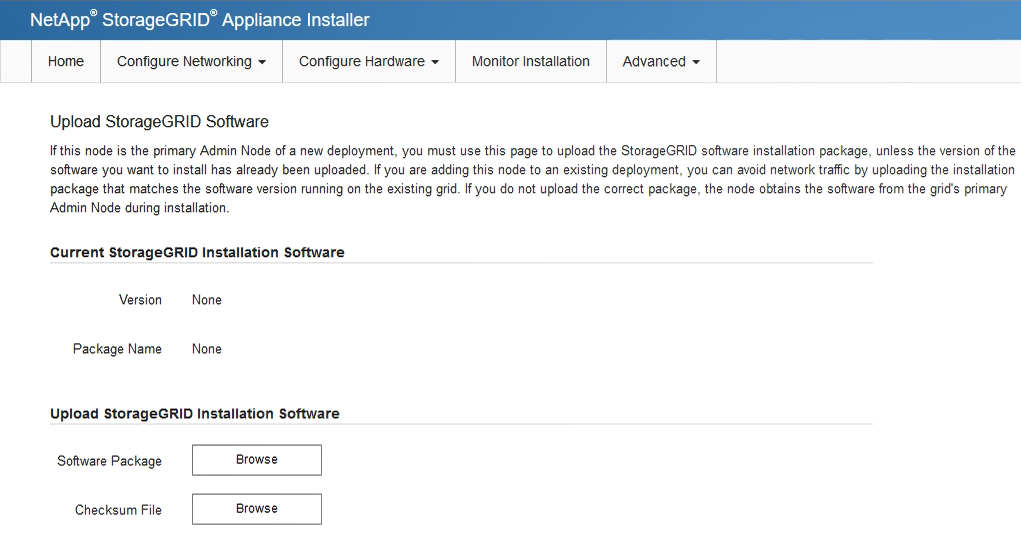Click the NetApp StorageGRID Appliance Installer title
1021x539 pixels.
pos(199,20)
